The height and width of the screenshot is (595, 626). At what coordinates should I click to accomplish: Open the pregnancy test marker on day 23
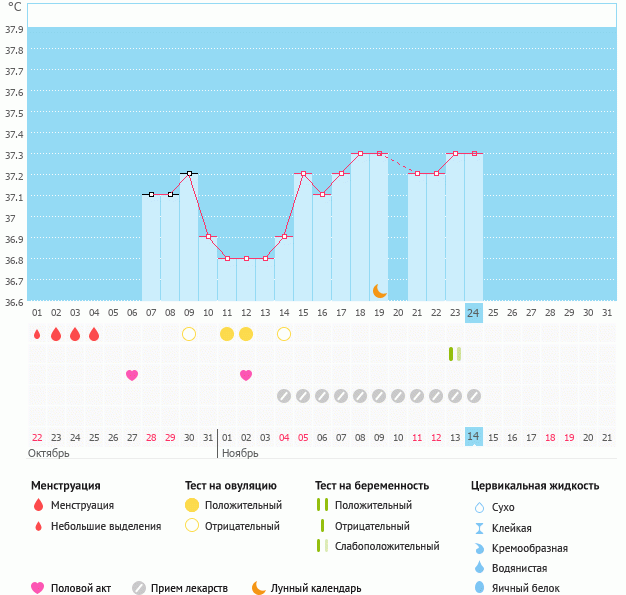[x=455, y=354]
